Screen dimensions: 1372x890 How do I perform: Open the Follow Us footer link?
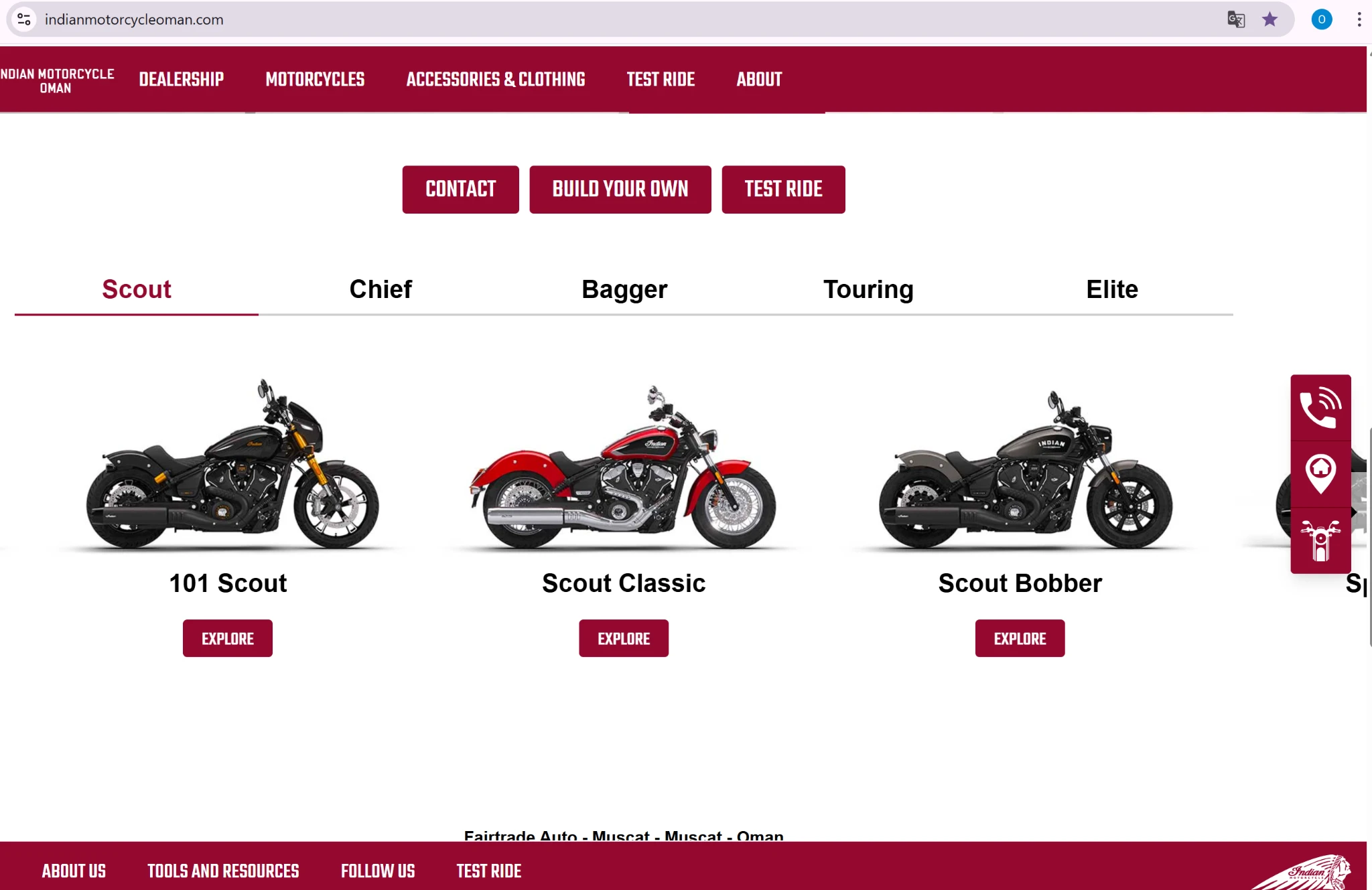click(x=378, y=871)
